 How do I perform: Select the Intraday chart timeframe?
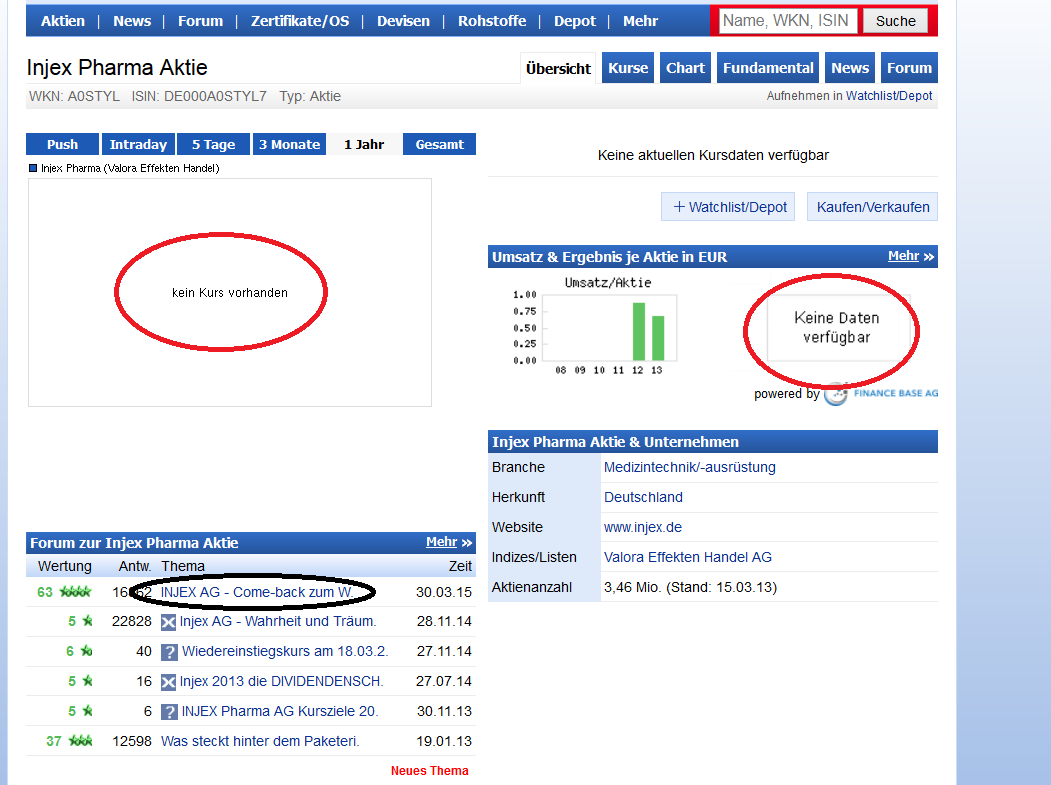click(138, 144)
